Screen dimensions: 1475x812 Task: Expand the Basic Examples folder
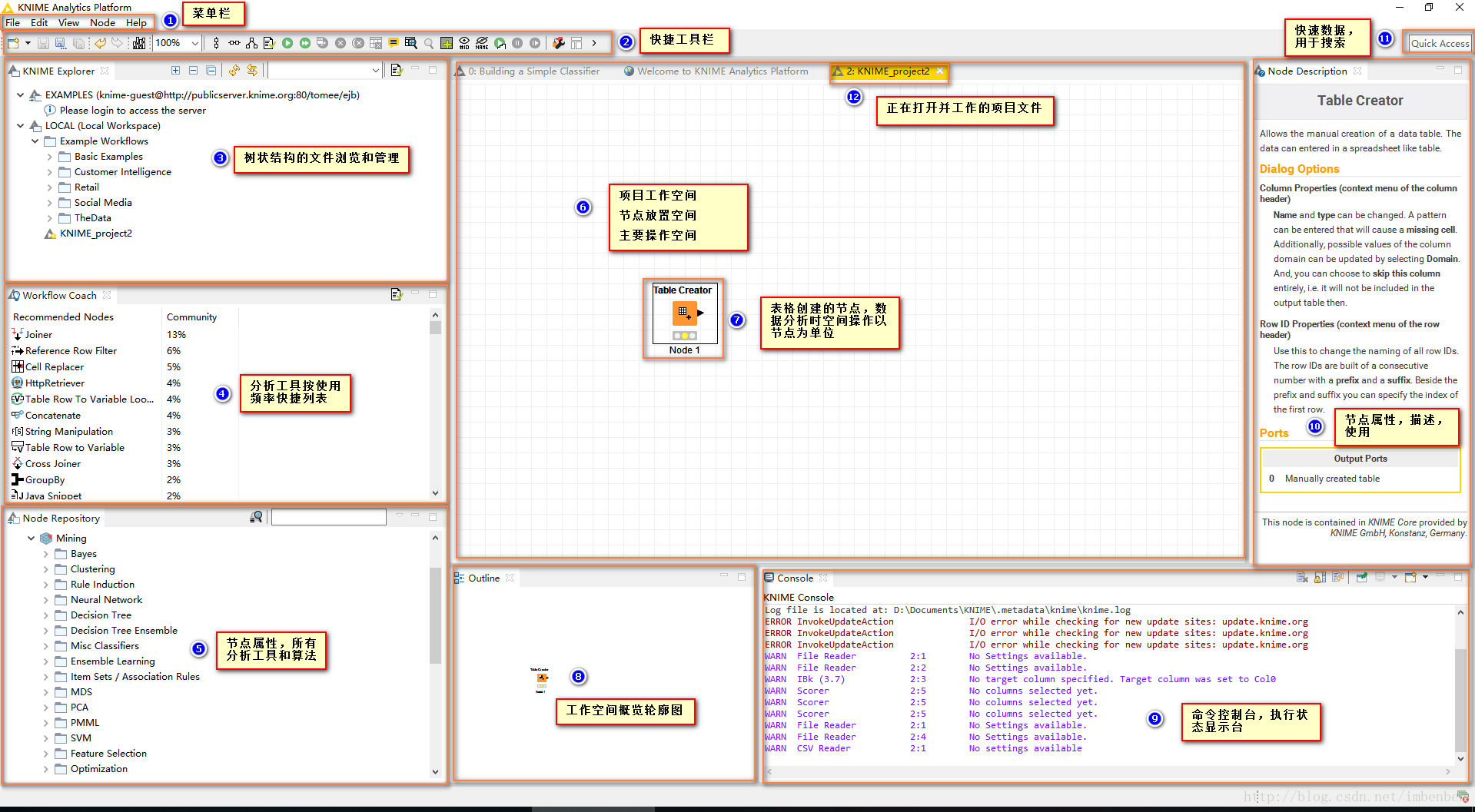pyautogui.click(x=49, y=156)
